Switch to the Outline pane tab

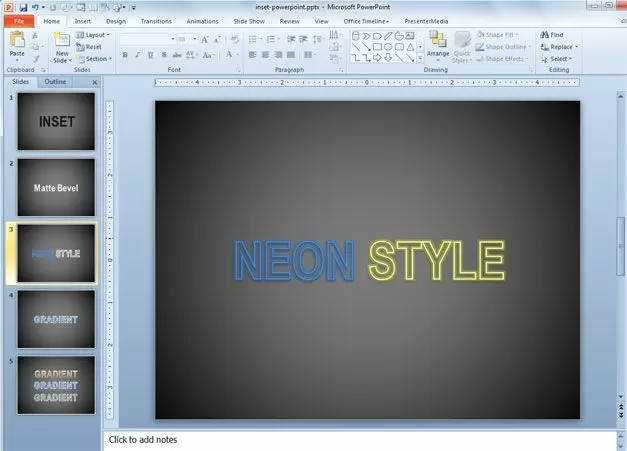tap(55, 82)
